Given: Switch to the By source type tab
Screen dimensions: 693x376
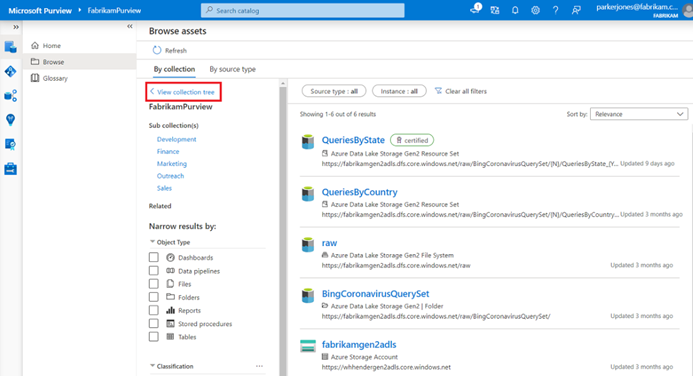Looking at the screenshot, I should (x=232, y=69).
